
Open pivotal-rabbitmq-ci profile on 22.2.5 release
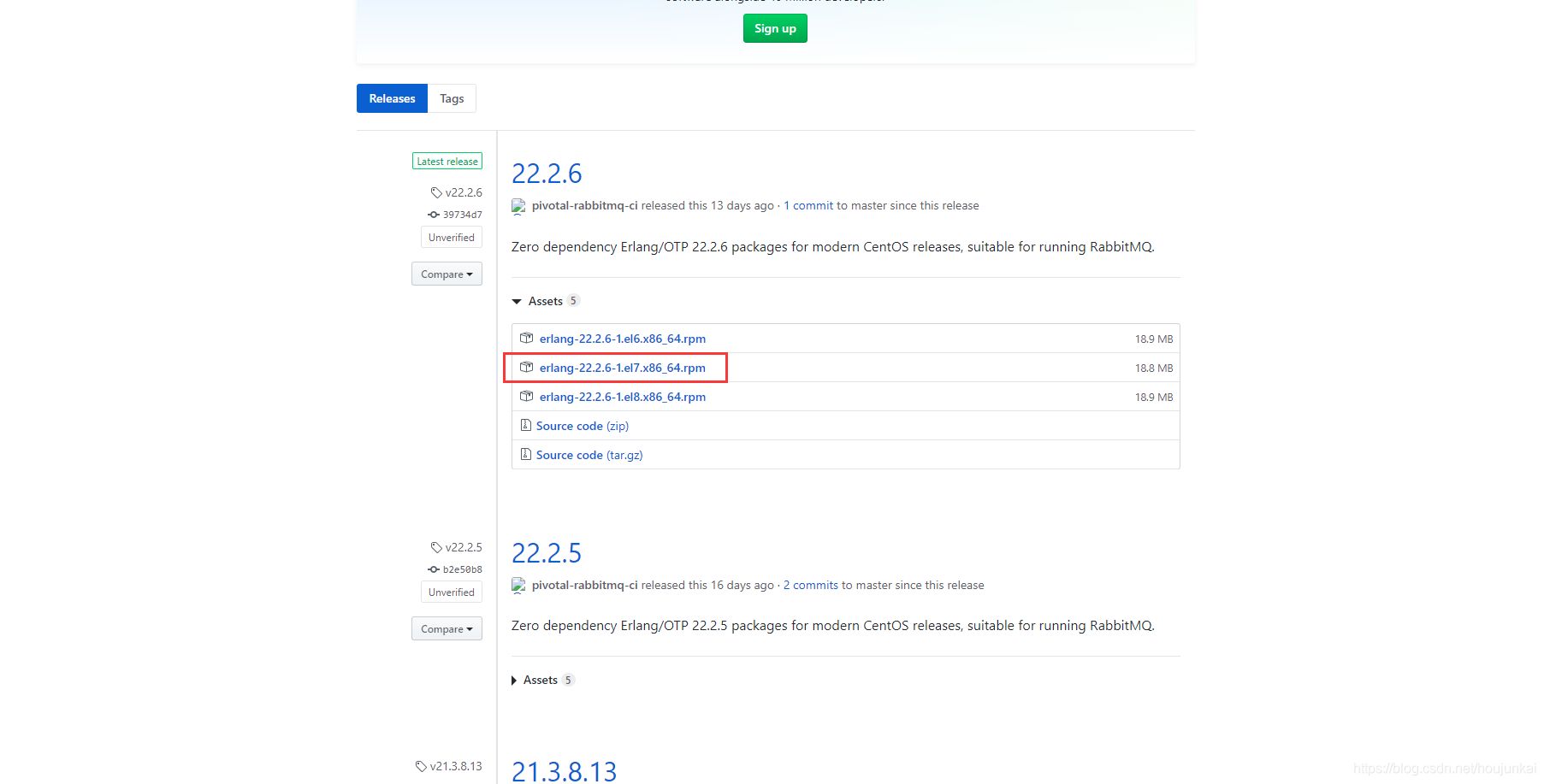(584, 585)
